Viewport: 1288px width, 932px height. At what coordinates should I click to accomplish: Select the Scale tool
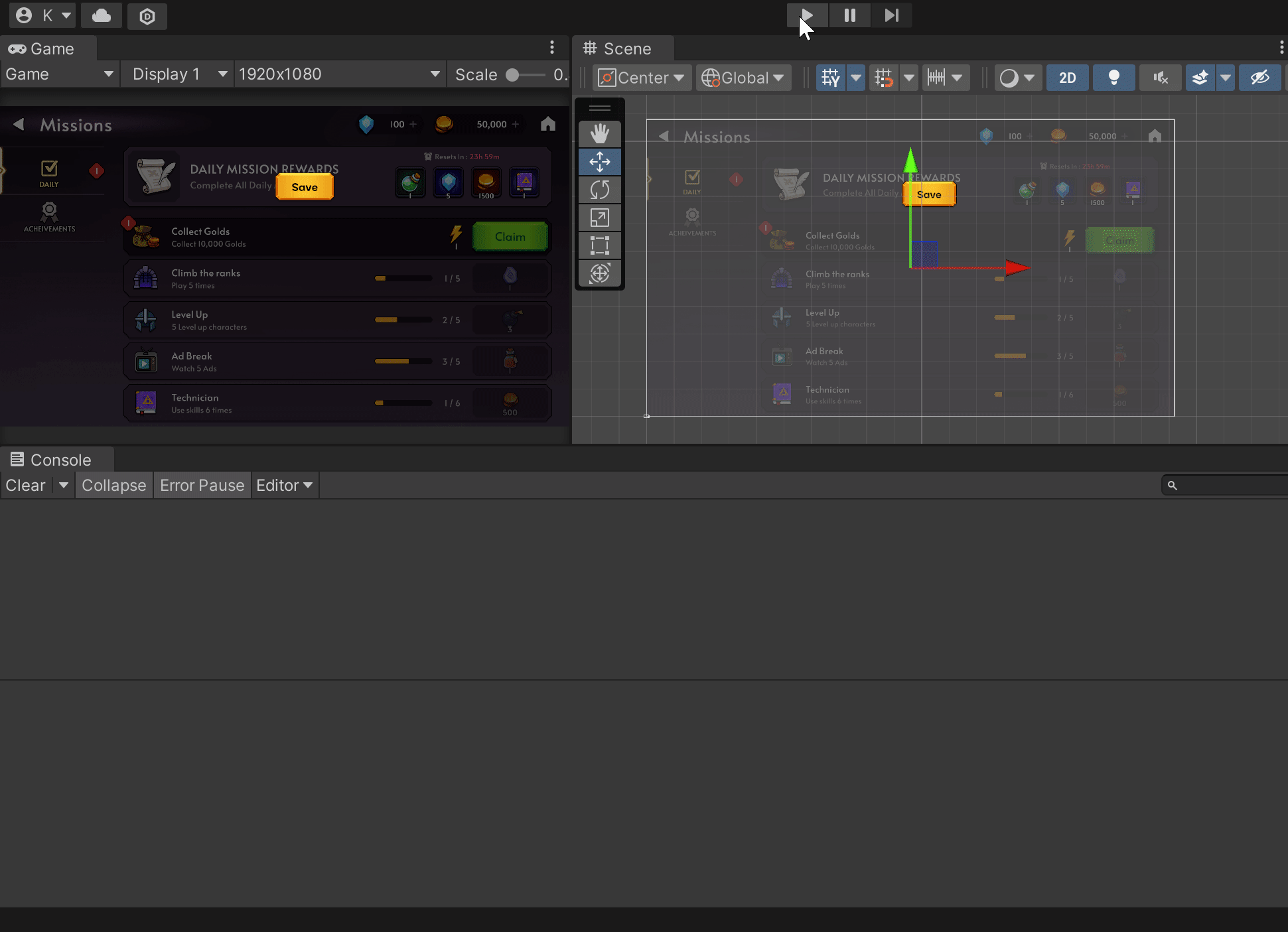coord(599,218)
